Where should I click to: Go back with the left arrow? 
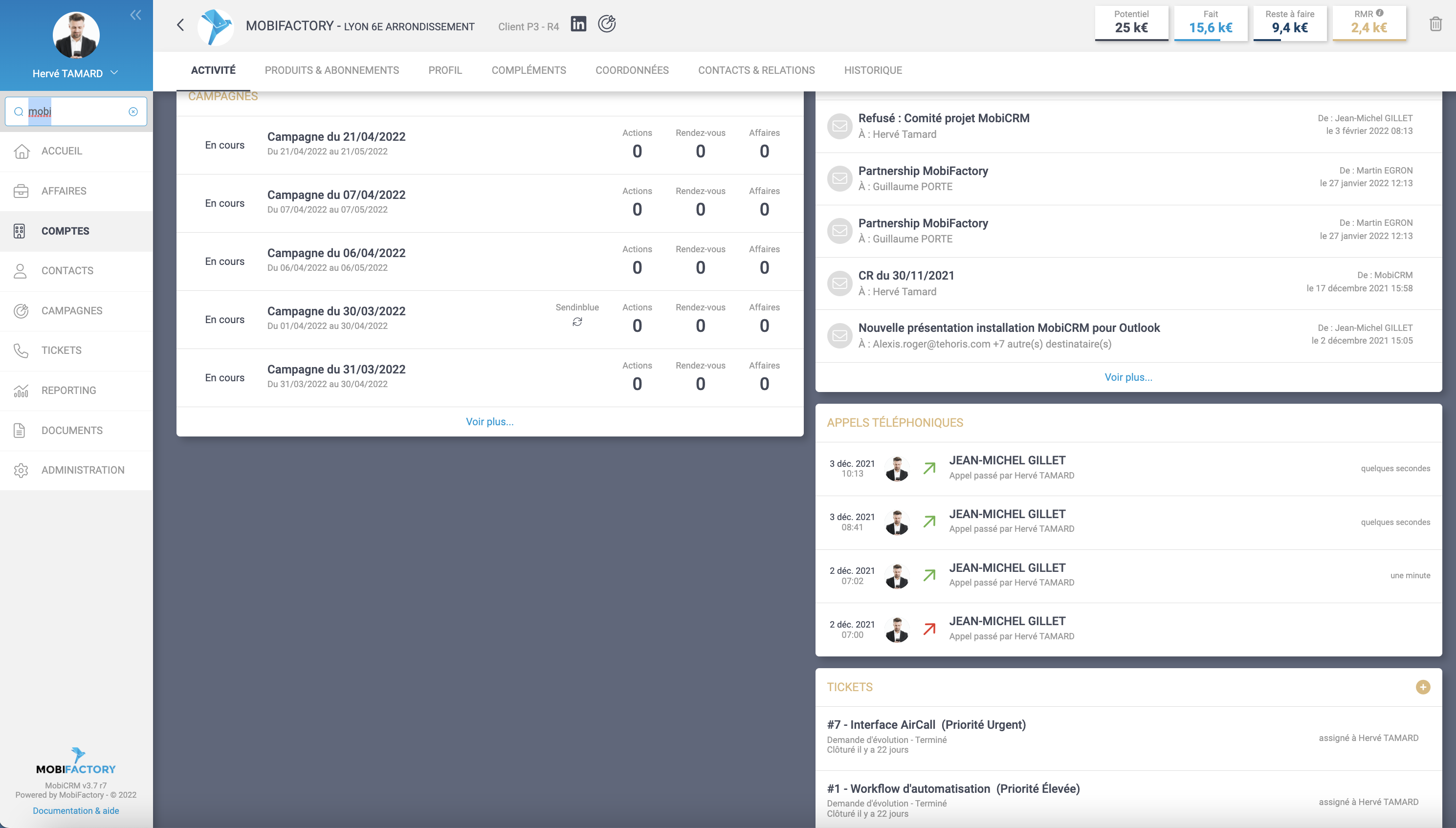click(180, 25)
